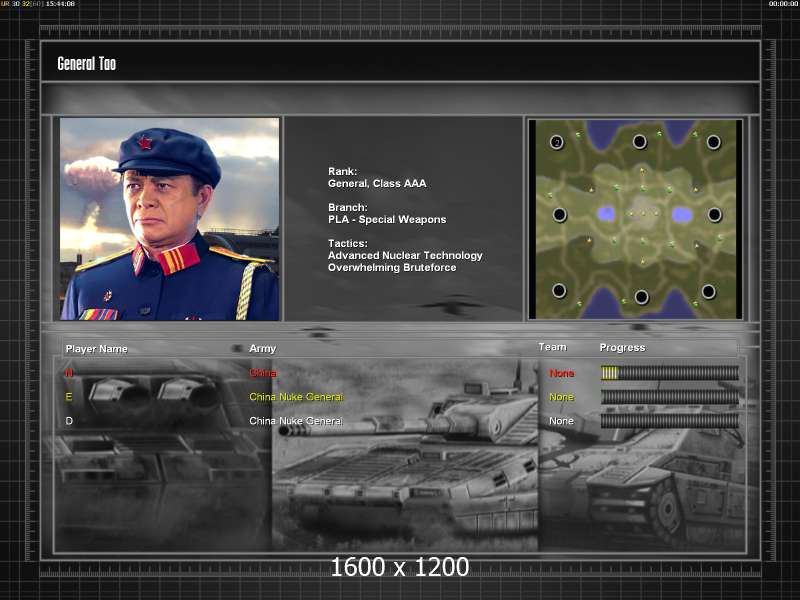Select the red player N name

tap(69, 373)
